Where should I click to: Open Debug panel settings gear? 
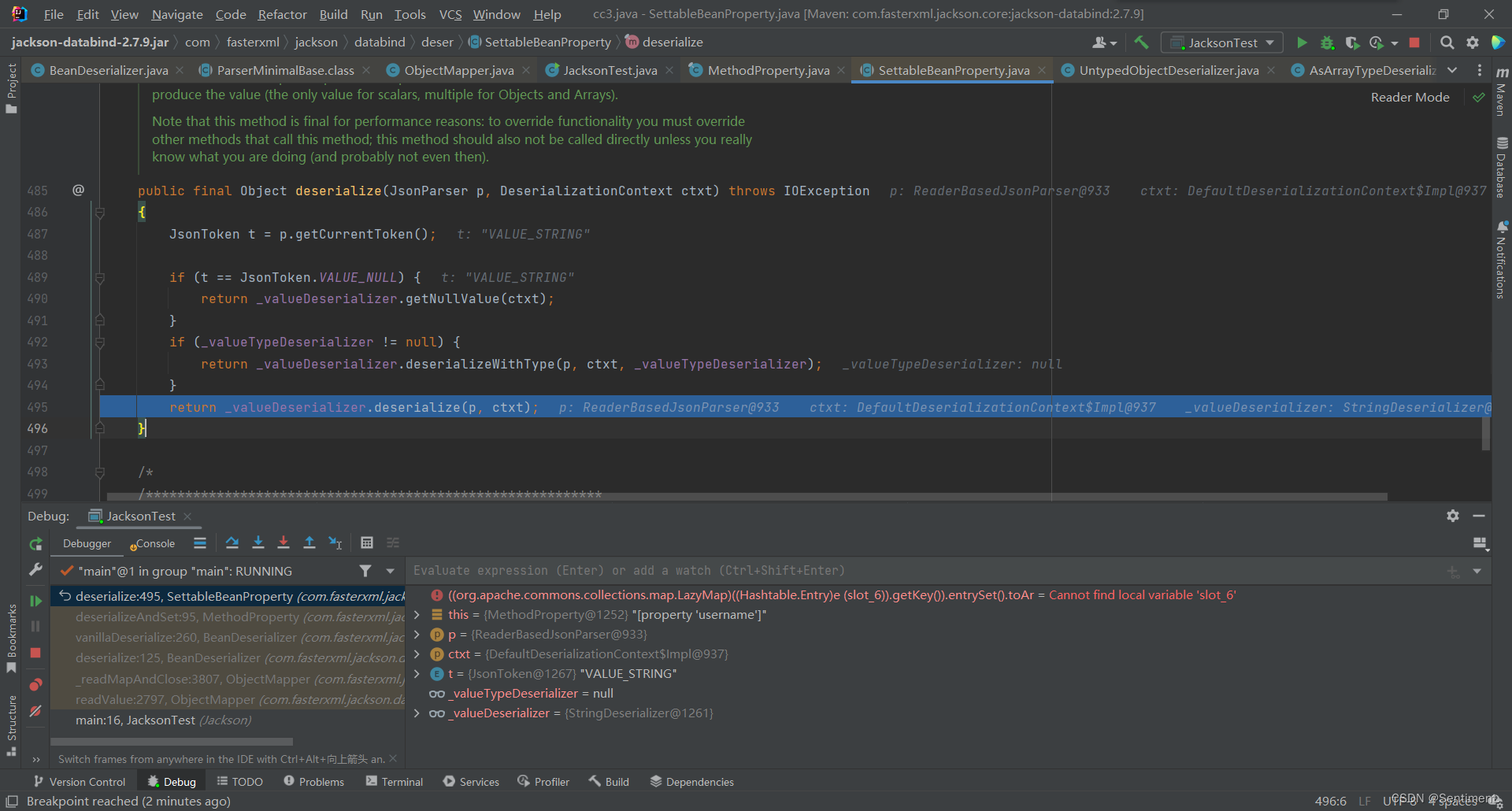coord(1453,516)
